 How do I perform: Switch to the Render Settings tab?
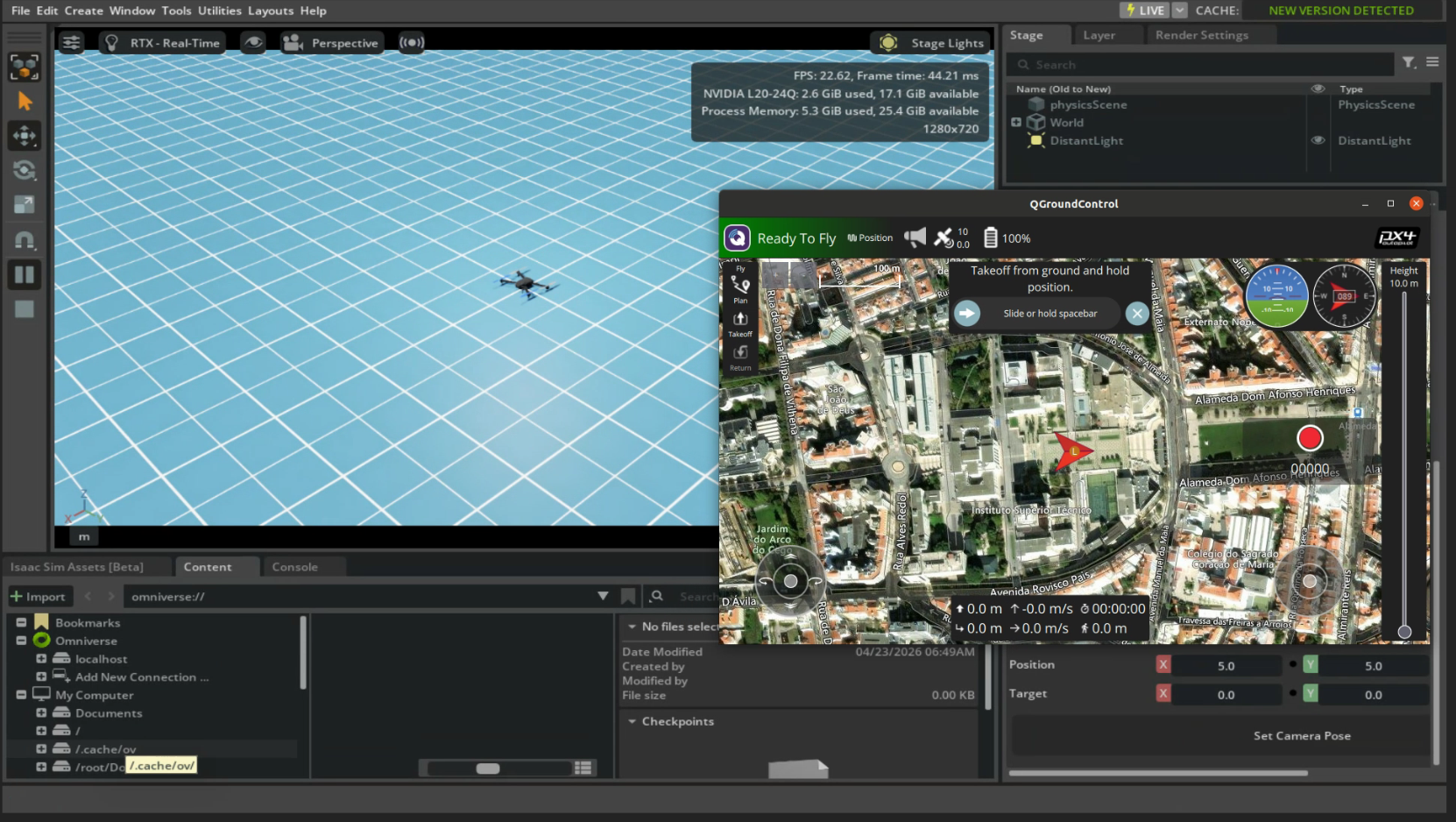(x=1202, y=35)
